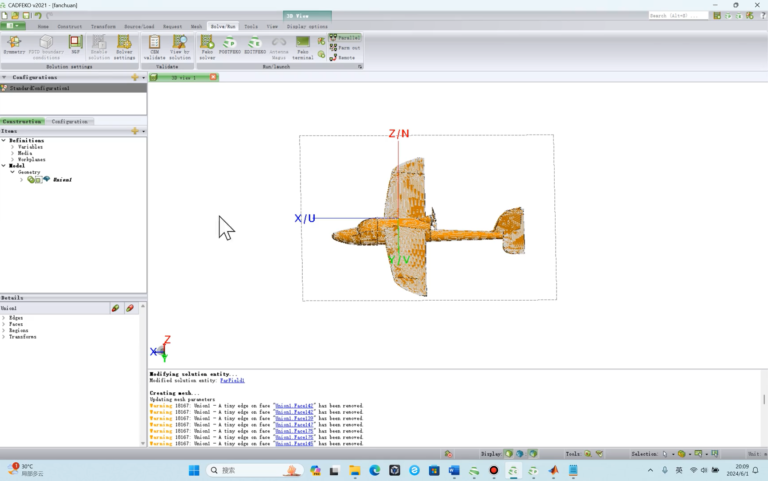Select Transforms in the Details tree
Screen dimensions: 768x481
[23, 337]
